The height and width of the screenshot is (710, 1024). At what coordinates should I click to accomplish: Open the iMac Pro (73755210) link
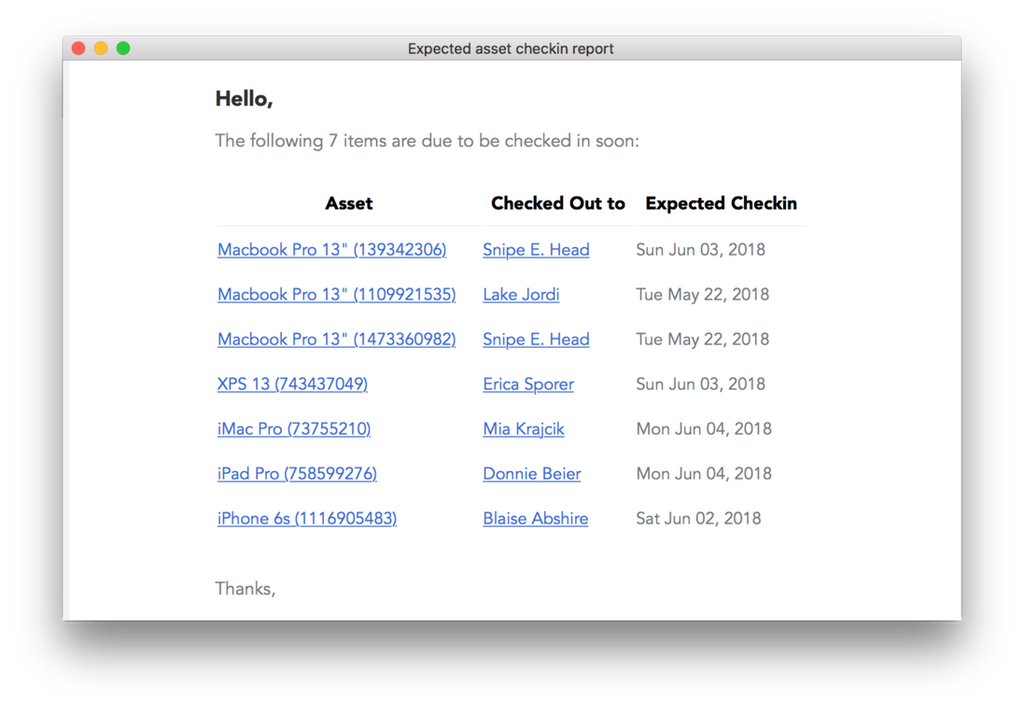[294, 429]
